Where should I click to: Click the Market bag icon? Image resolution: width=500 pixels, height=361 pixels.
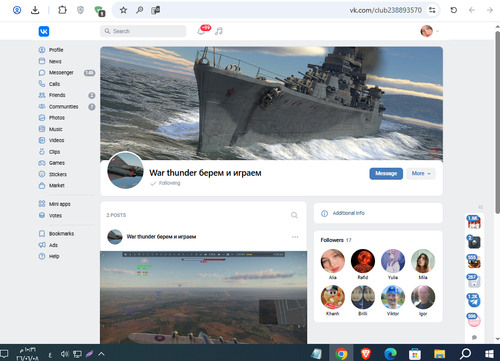42,186
